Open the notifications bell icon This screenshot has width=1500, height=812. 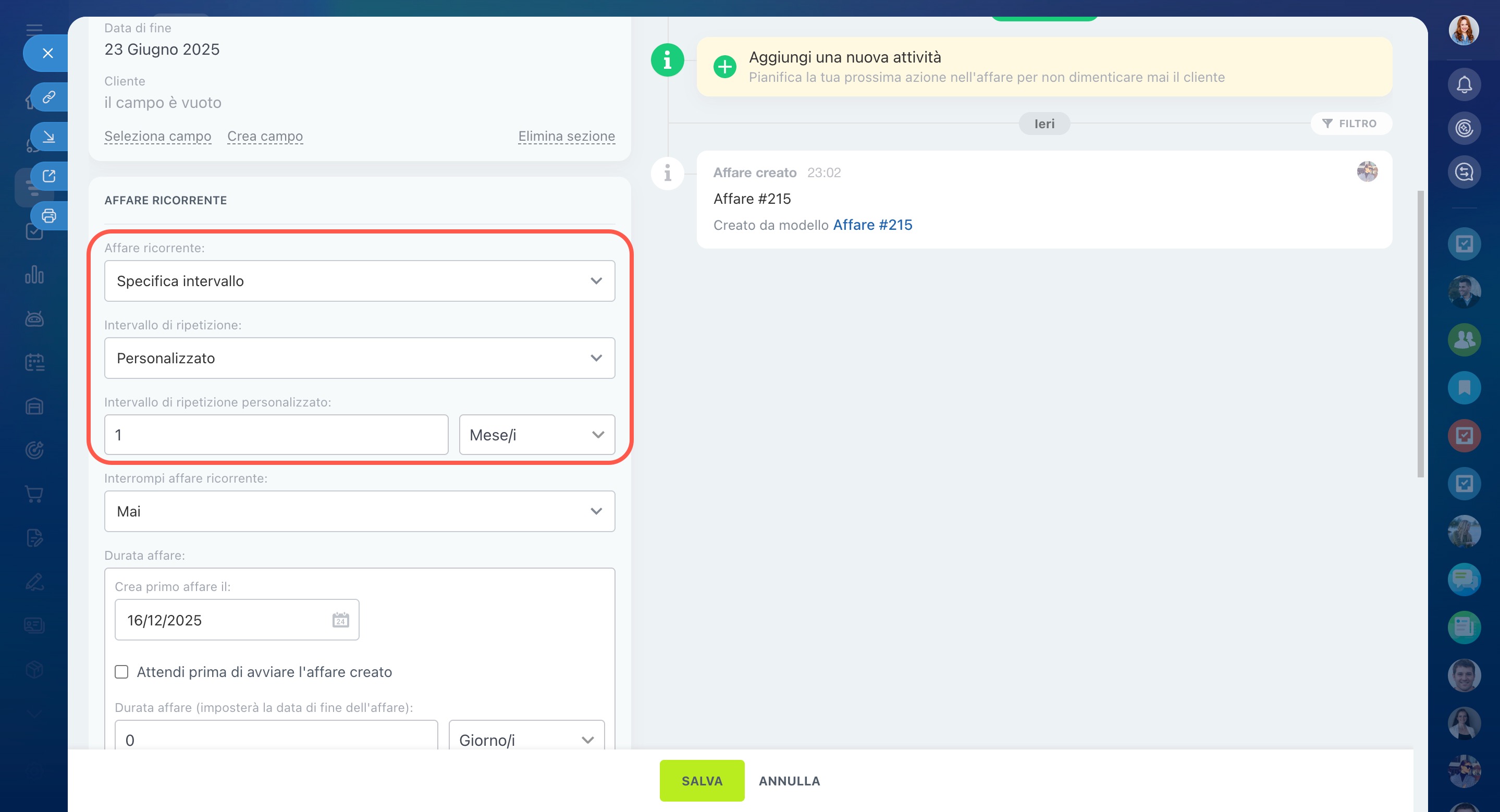(x=1464, y=85)
